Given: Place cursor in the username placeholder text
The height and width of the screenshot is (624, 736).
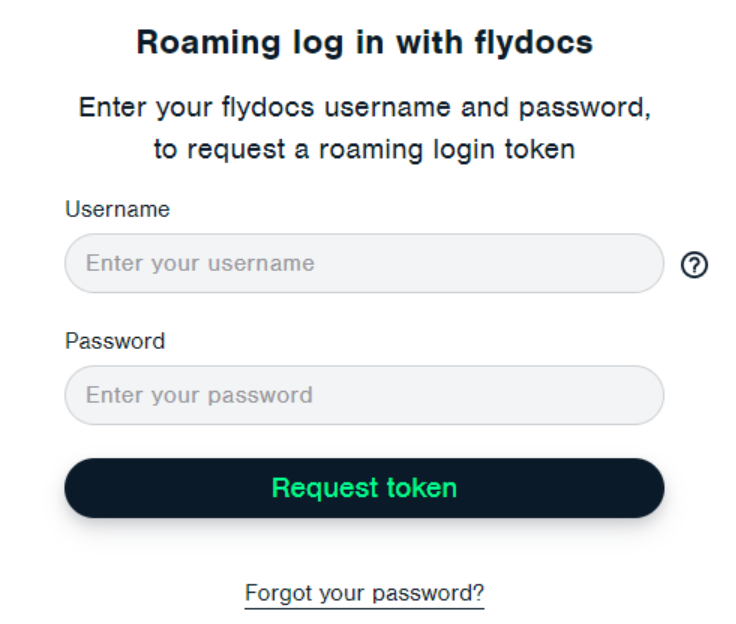Looking at the screenshot, I should pyautogui.click(x=200, y=264).
